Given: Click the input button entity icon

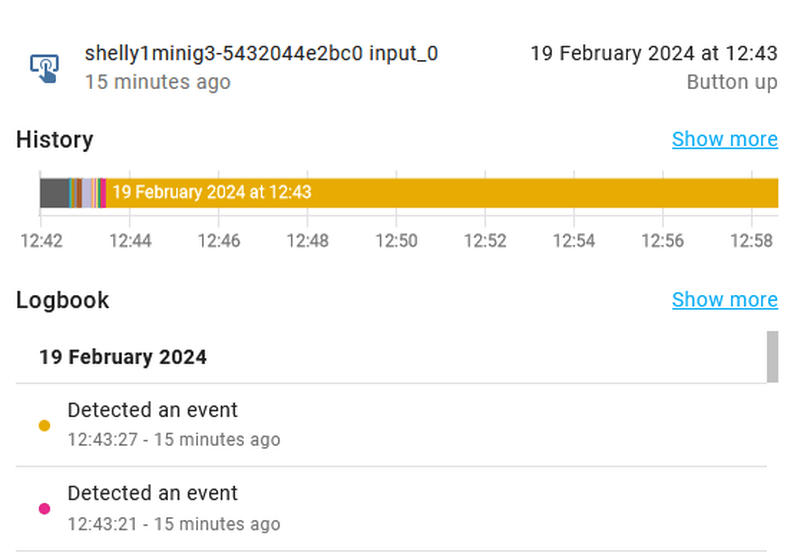Looking at the screenshot, I should (44, 67).
